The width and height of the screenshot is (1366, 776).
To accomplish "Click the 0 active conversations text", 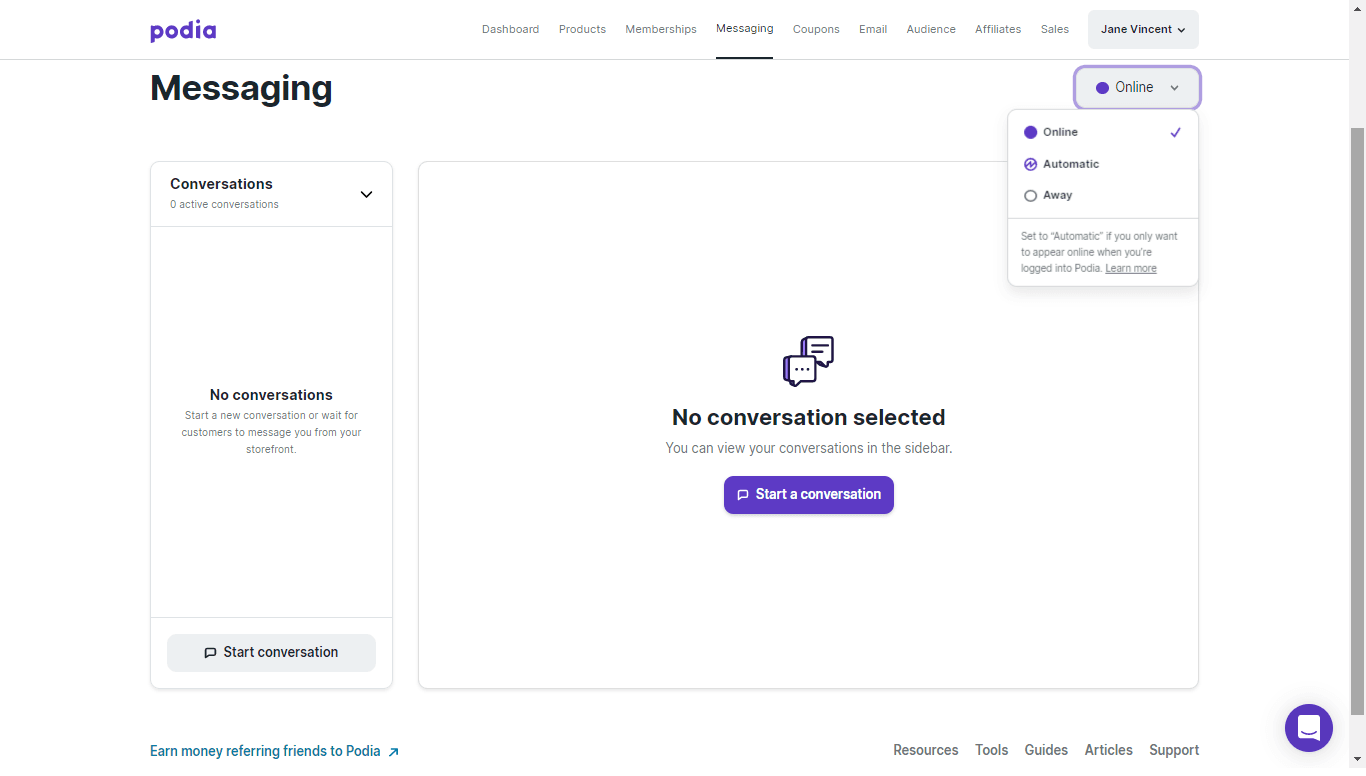I will (224, 205).
